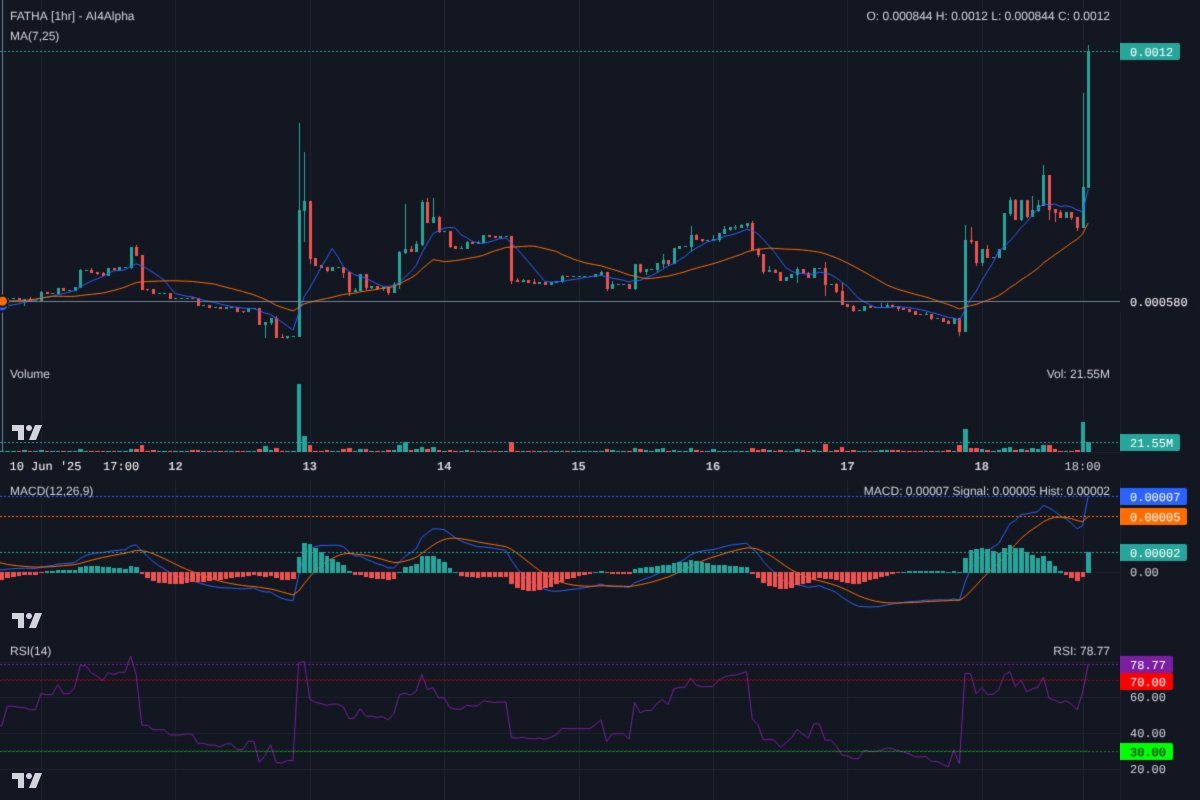Click the 17:00 time axis label
This screenshot has height=800, width=1200.
tap(122, 466)
